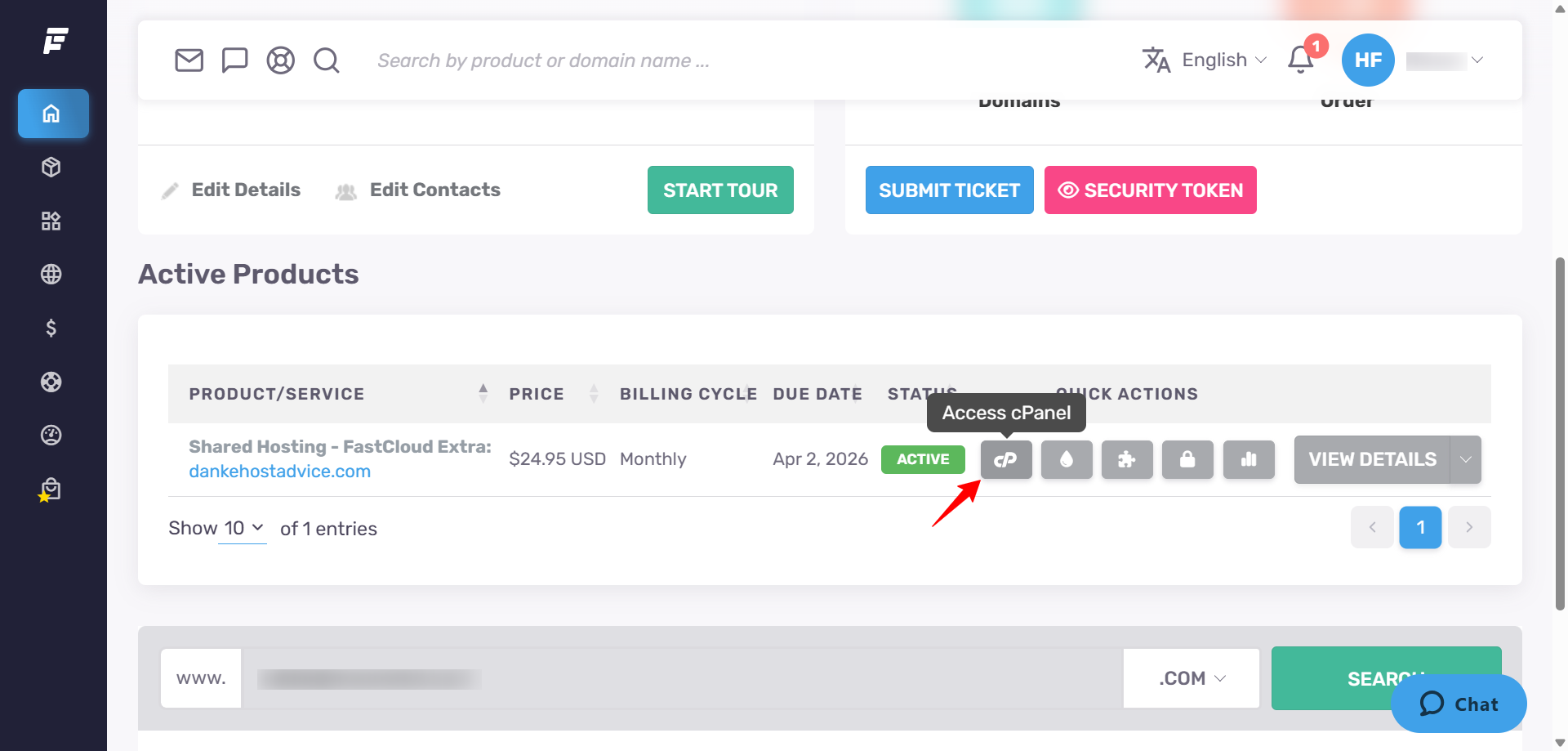The width and height of the screenshot is (1568, 751).
Task: Open the mail envelope icon in top bar
Action: click(x=189, y=60)
